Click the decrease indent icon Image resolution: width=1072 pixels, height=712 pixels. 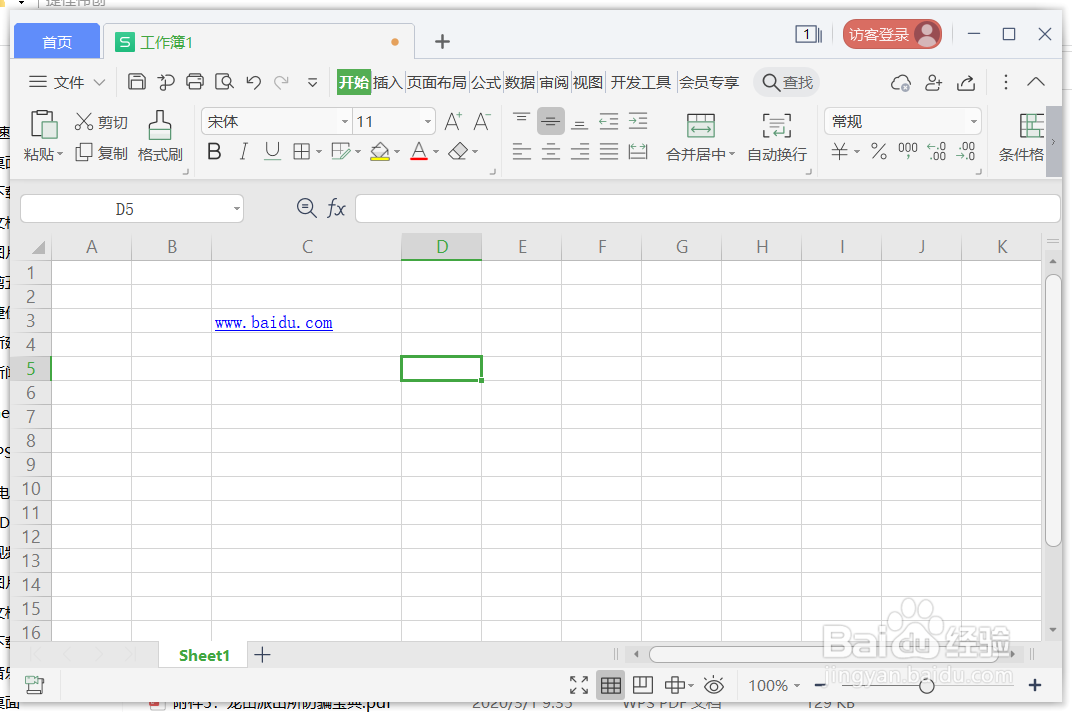[608, 122]
